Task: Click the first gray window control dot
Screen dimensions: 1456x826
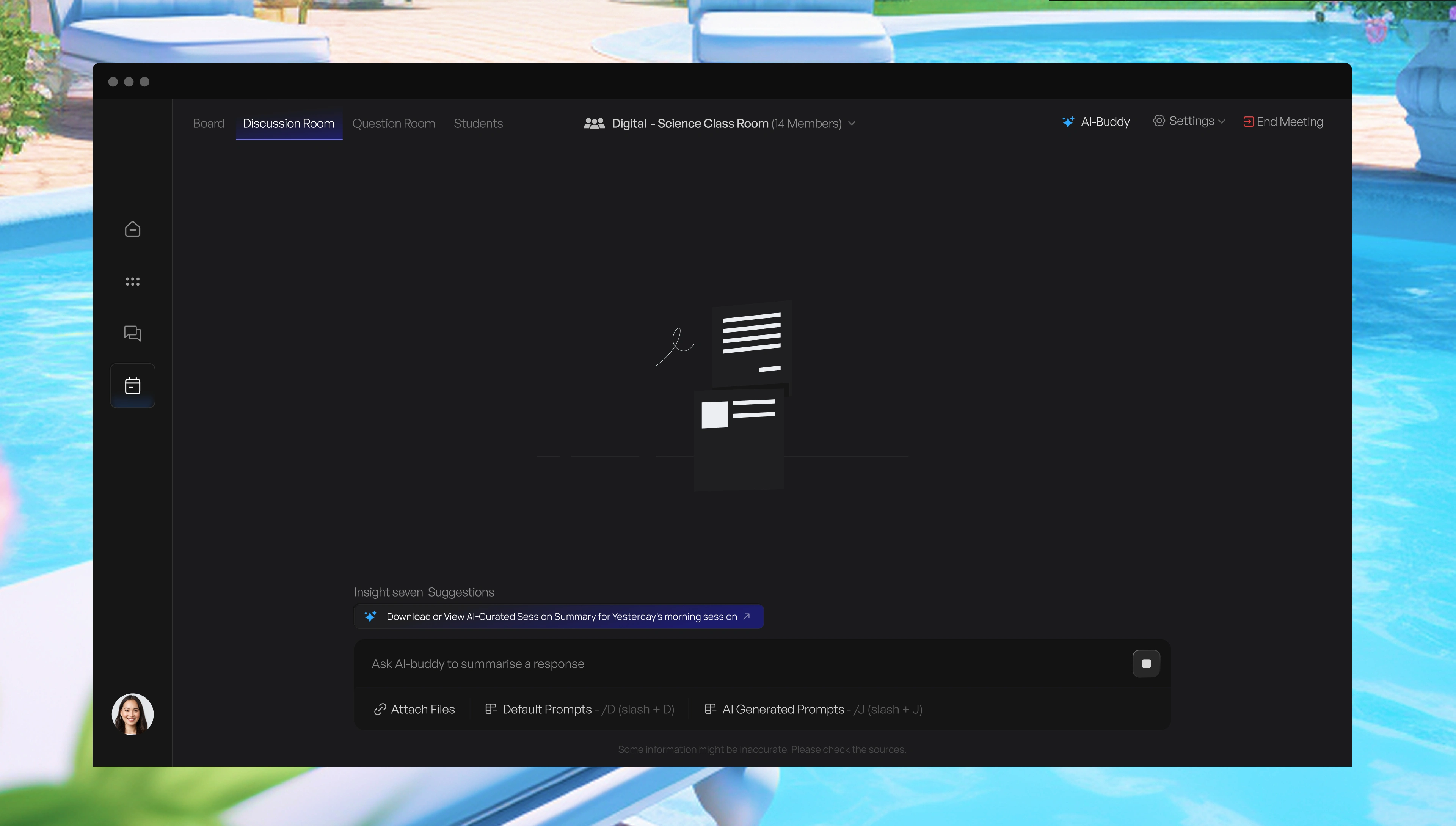Action: [113, 82]
